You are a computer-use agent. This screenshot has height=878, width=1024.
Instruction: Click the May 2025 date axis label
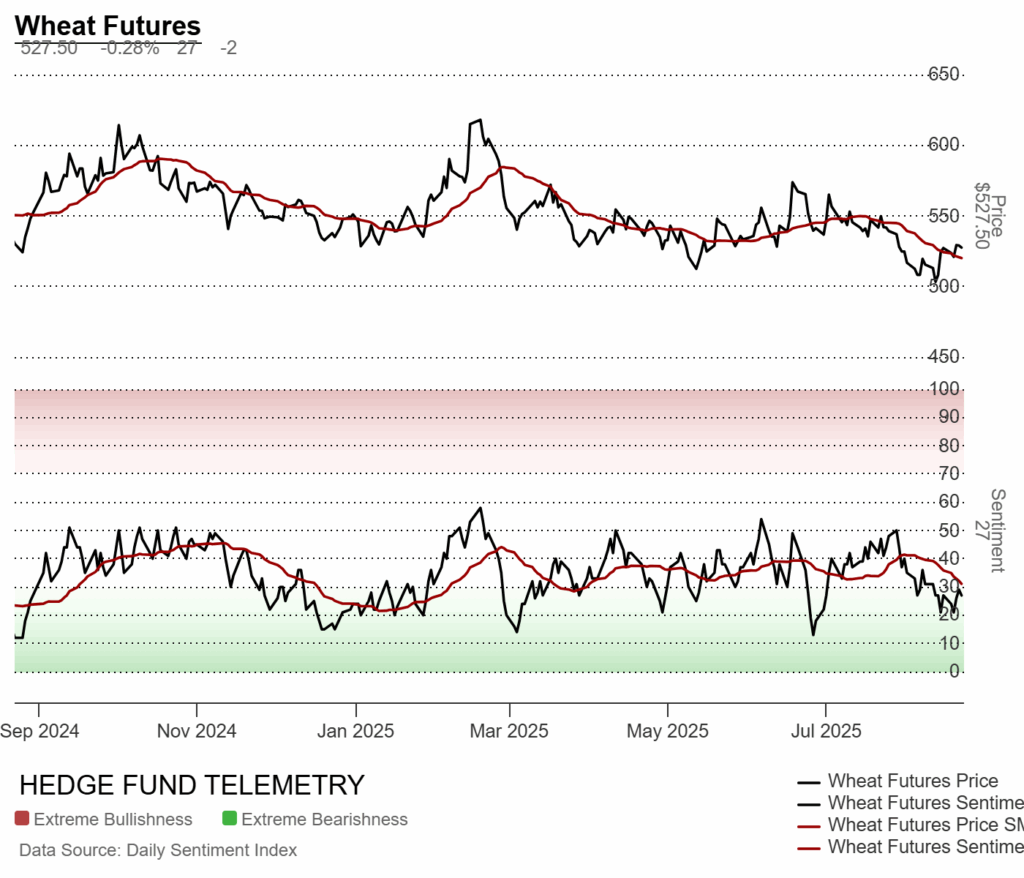coord(667,731)
